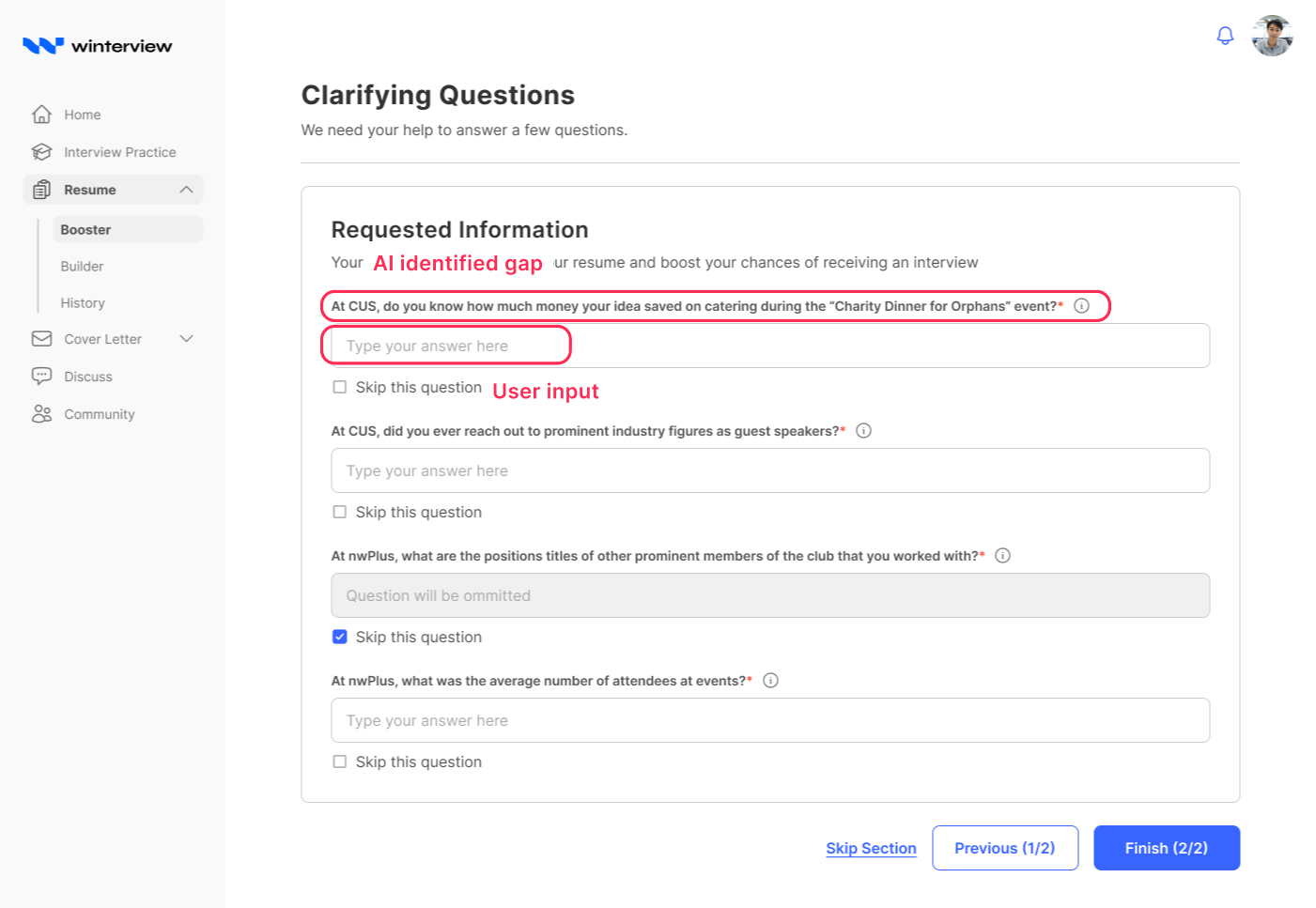Viewport: 1316px width, 908px height.
Task: Open the Builder submenu item
Action: (x=83, y=267)
